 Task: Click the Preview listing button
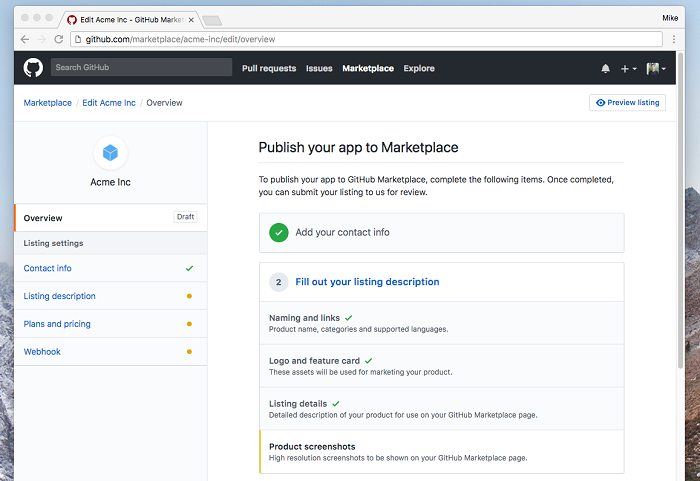click(627, 103)
